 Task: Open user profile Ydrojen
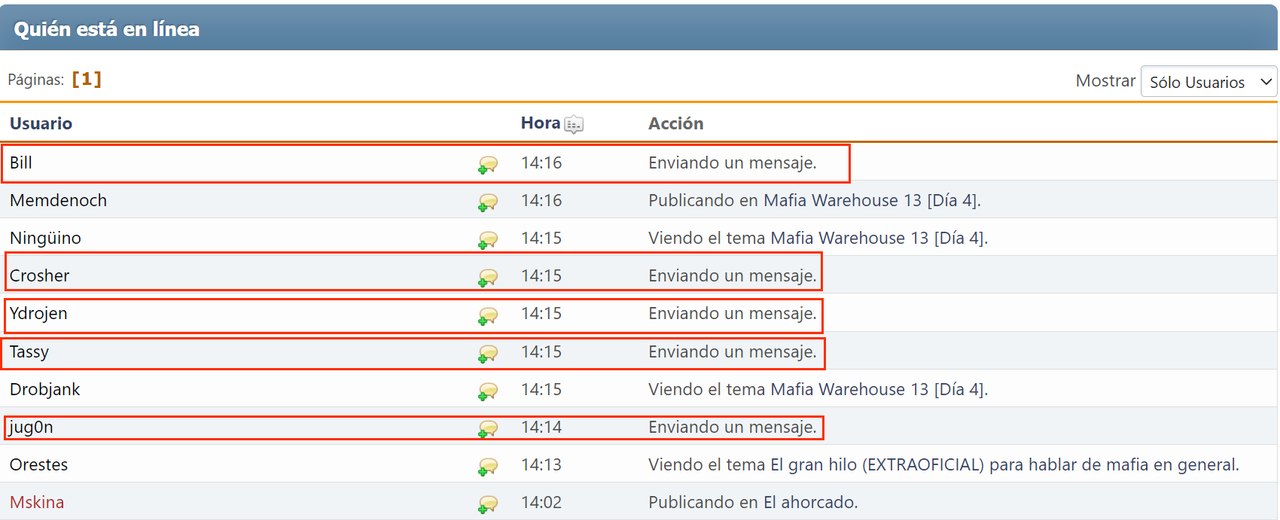coord(38,313)
